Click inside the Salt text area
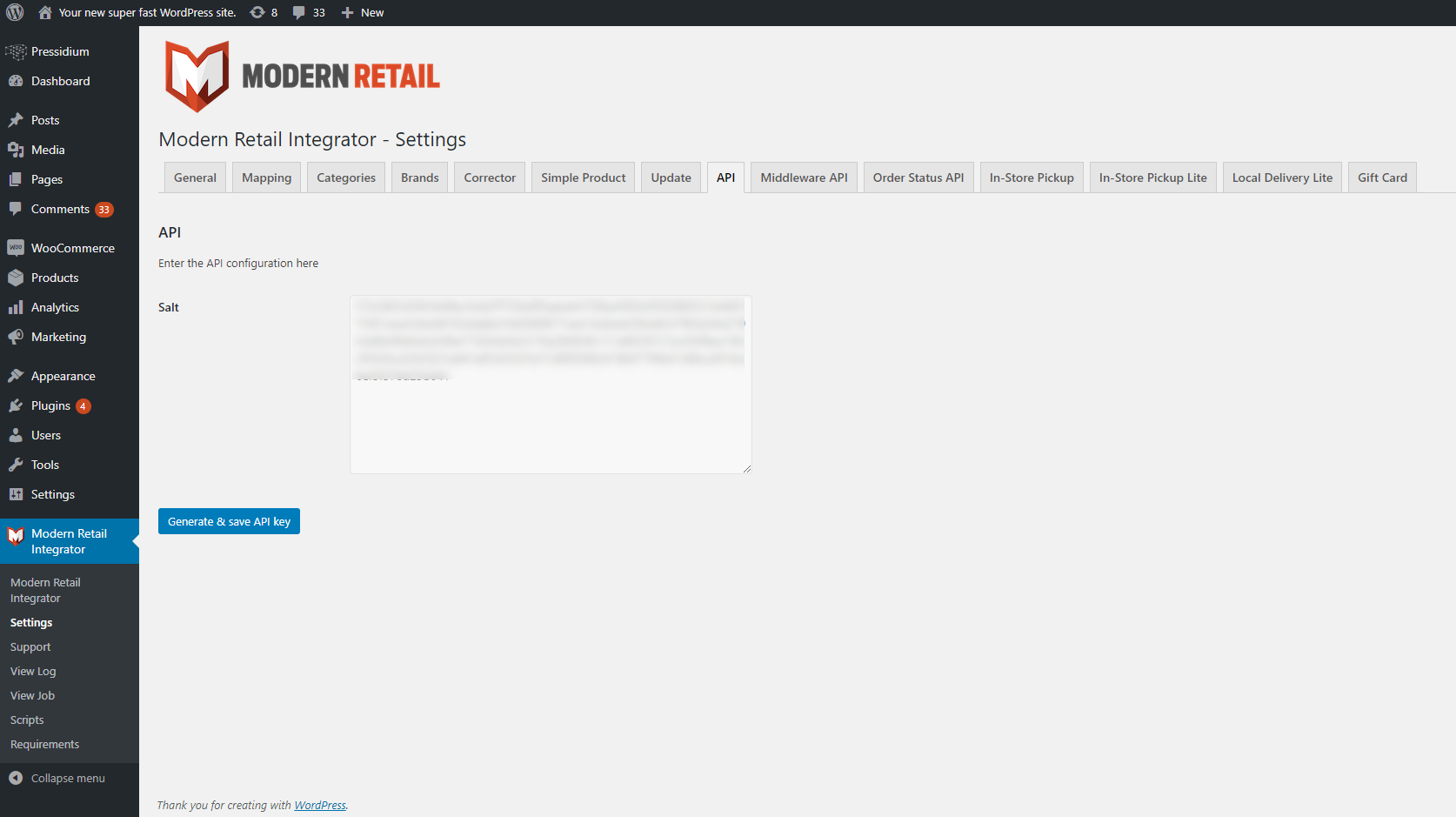 click(x=551, y=385)
